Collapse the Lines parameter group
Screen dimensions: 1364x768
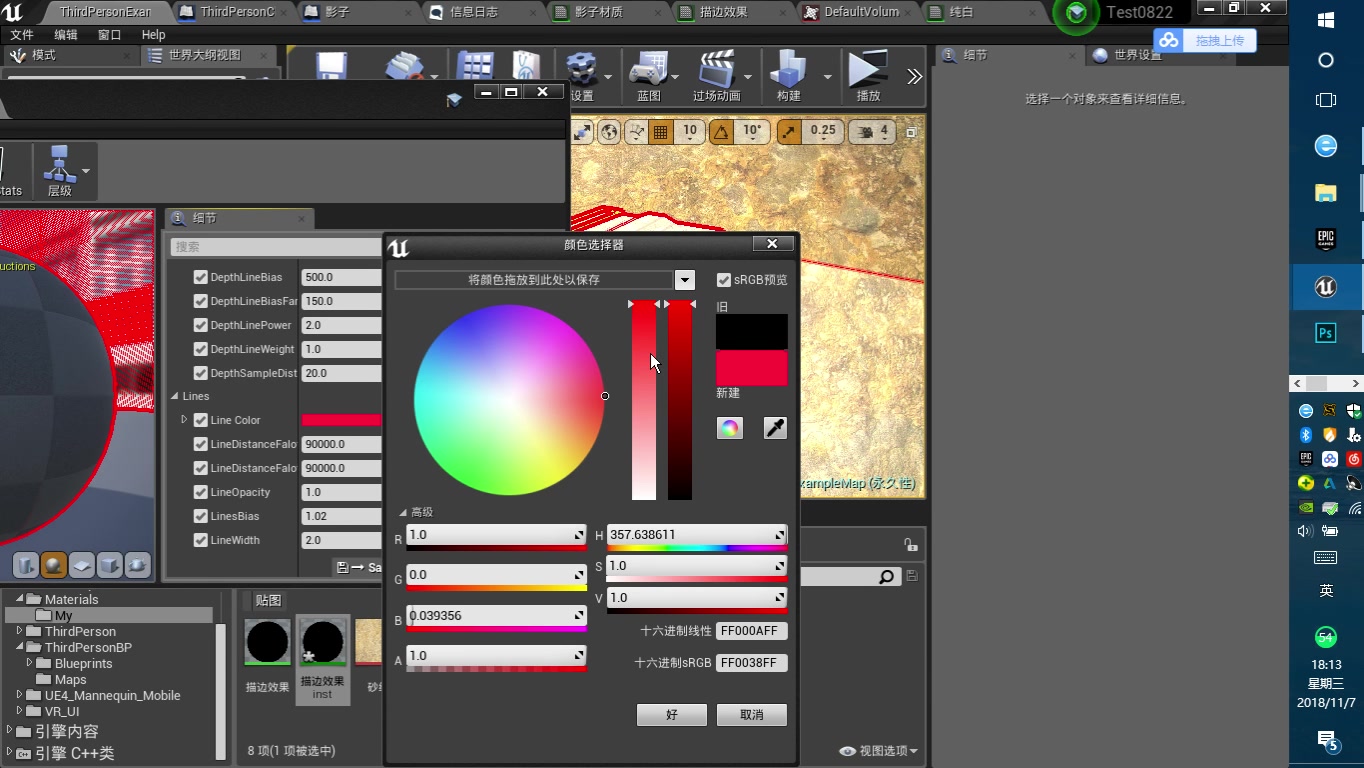[x=174, y=396]
